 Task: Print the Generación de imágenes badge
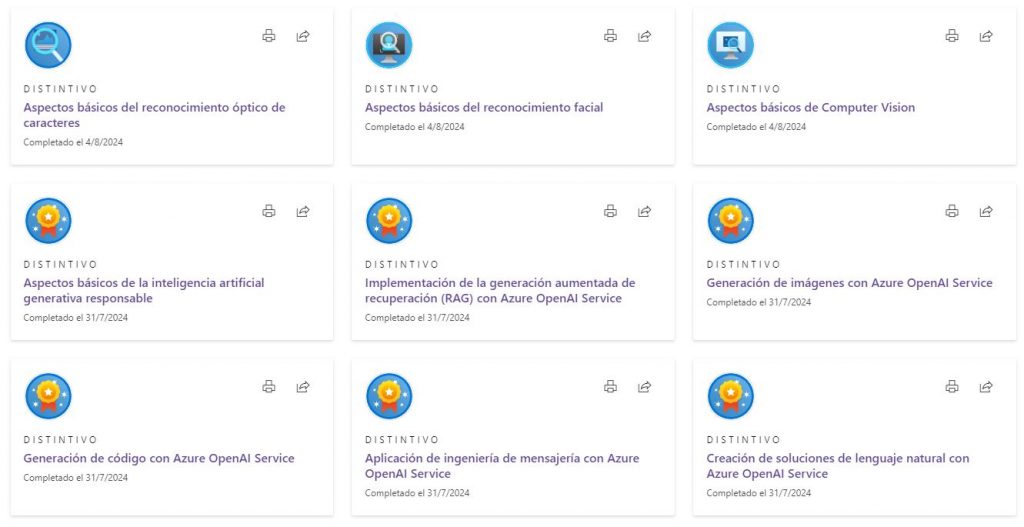coord(952,211)
